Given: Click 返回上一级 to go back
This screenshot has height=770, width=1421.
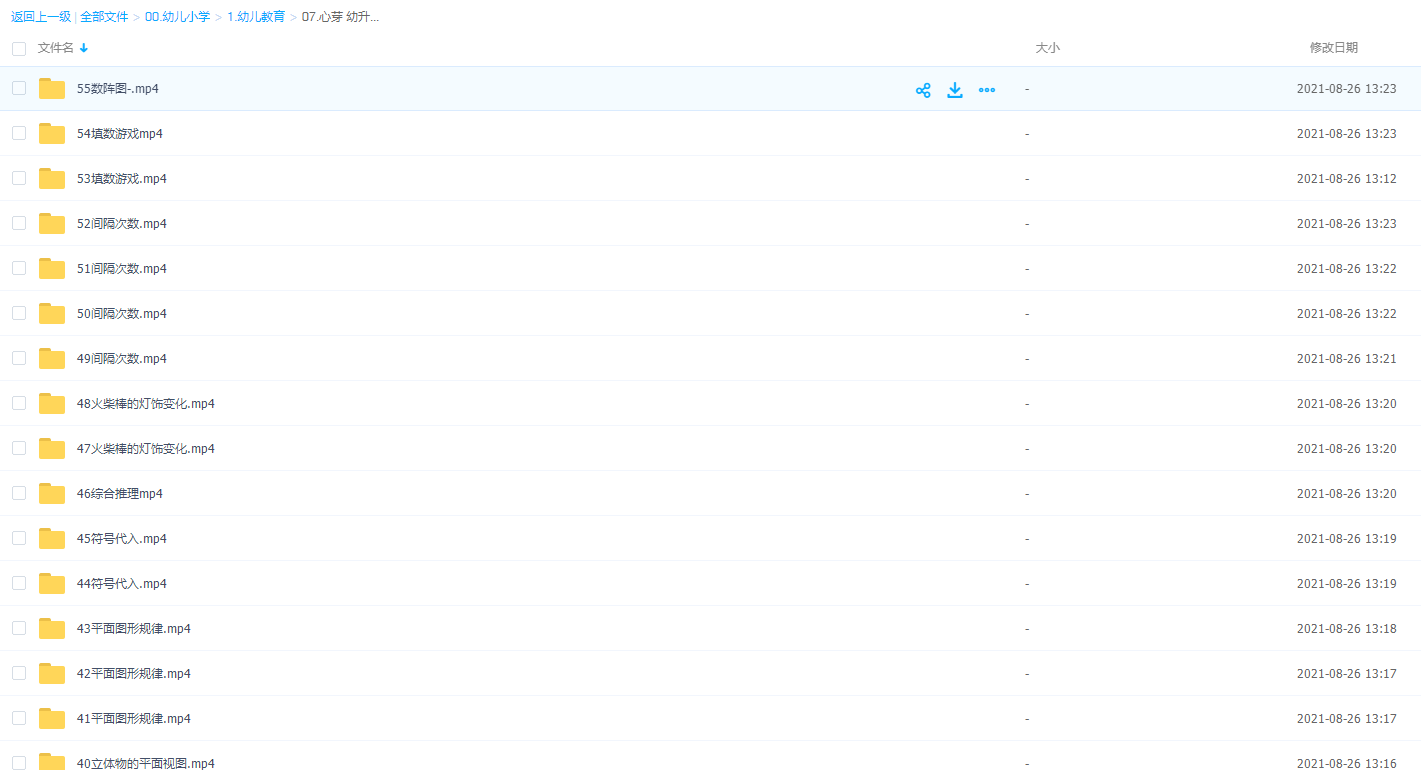Looking at the screenshot, I should (41, 17).
